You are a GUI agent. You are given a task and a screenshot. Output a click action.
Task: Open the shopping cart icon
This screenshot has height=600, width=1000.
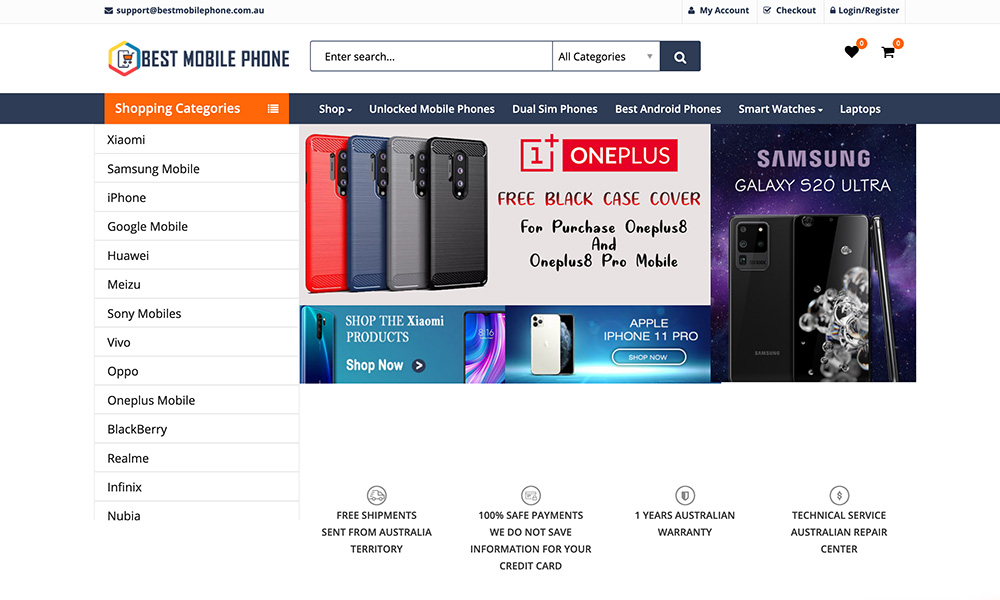click(887, 52)
